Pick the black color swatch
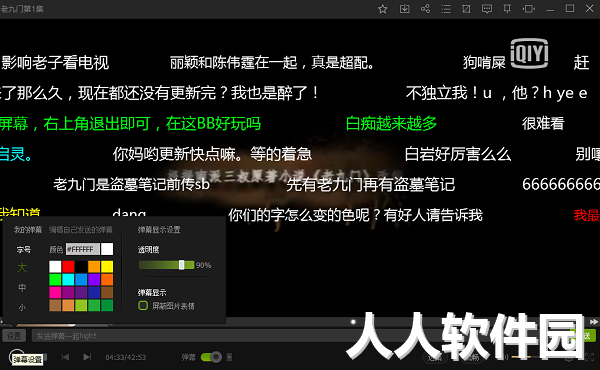The width and height of the screenshot is (600, 370). coord(81,267)
